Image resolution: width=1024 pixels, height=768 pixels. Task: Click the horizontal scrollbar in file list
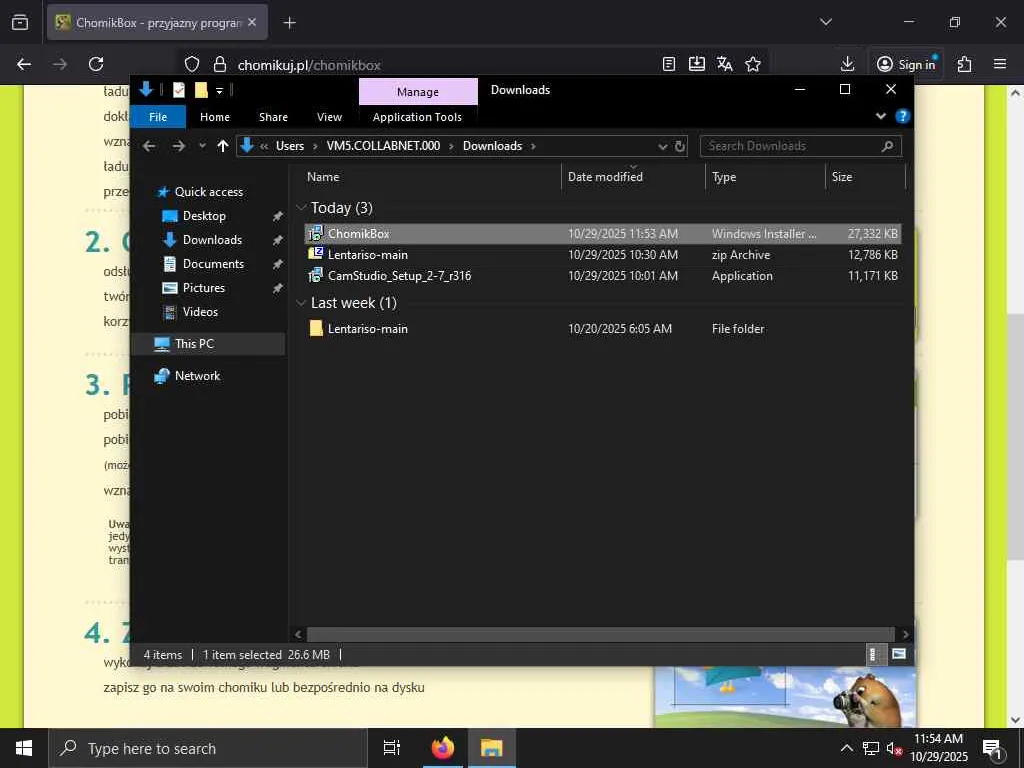tap(600, 634)
